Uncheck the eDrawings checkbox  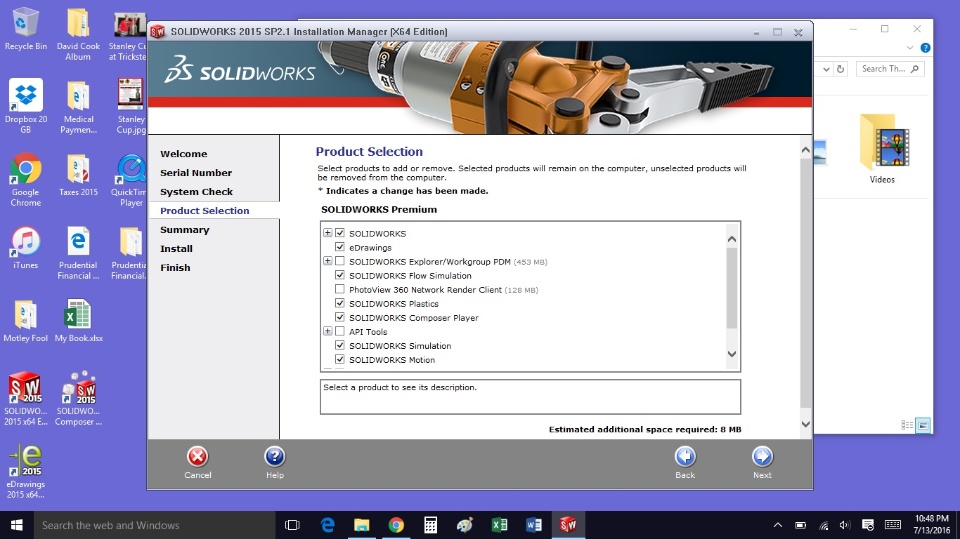pyautogui.click(x=340, y=247)
